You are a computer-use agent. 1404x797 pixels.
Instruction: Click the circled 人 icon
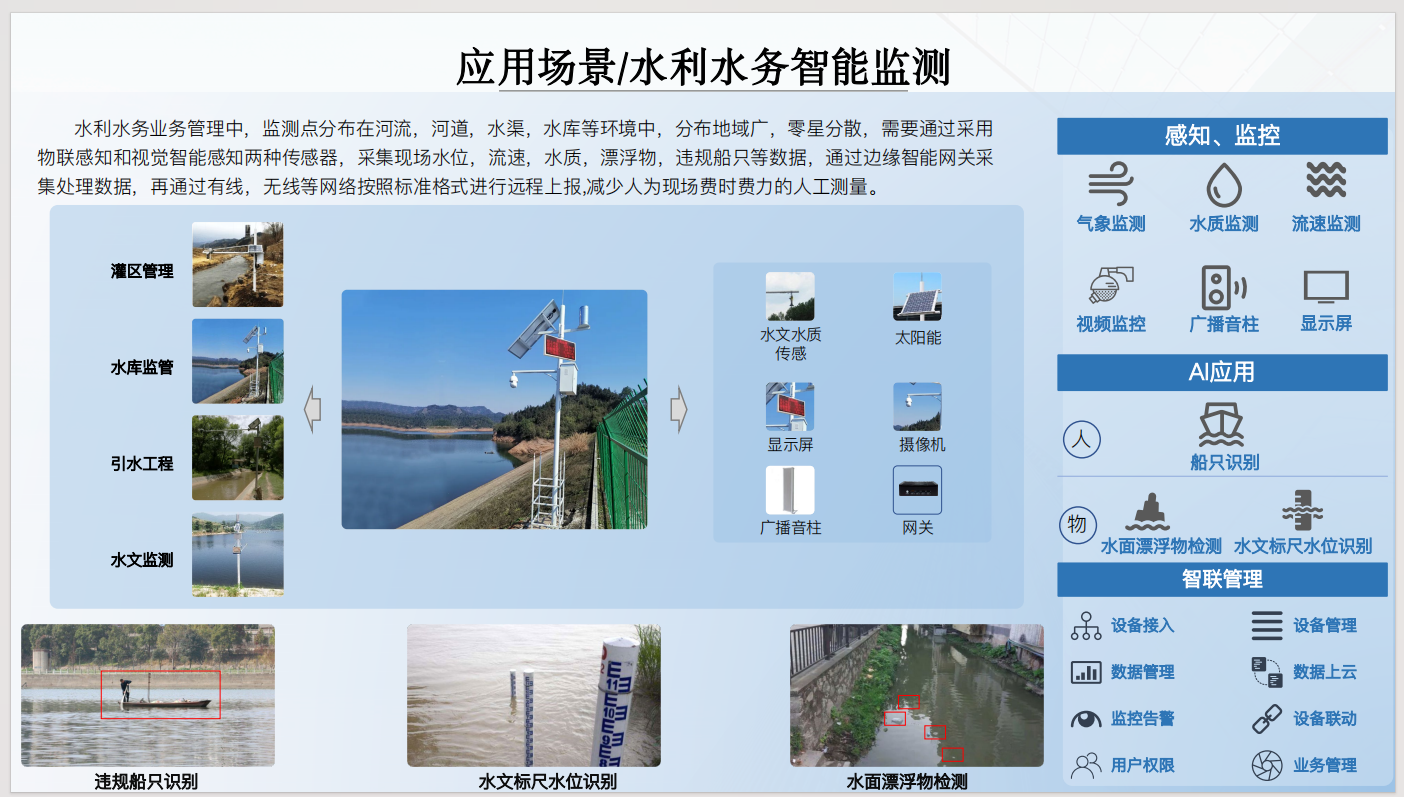[1081, 439]
